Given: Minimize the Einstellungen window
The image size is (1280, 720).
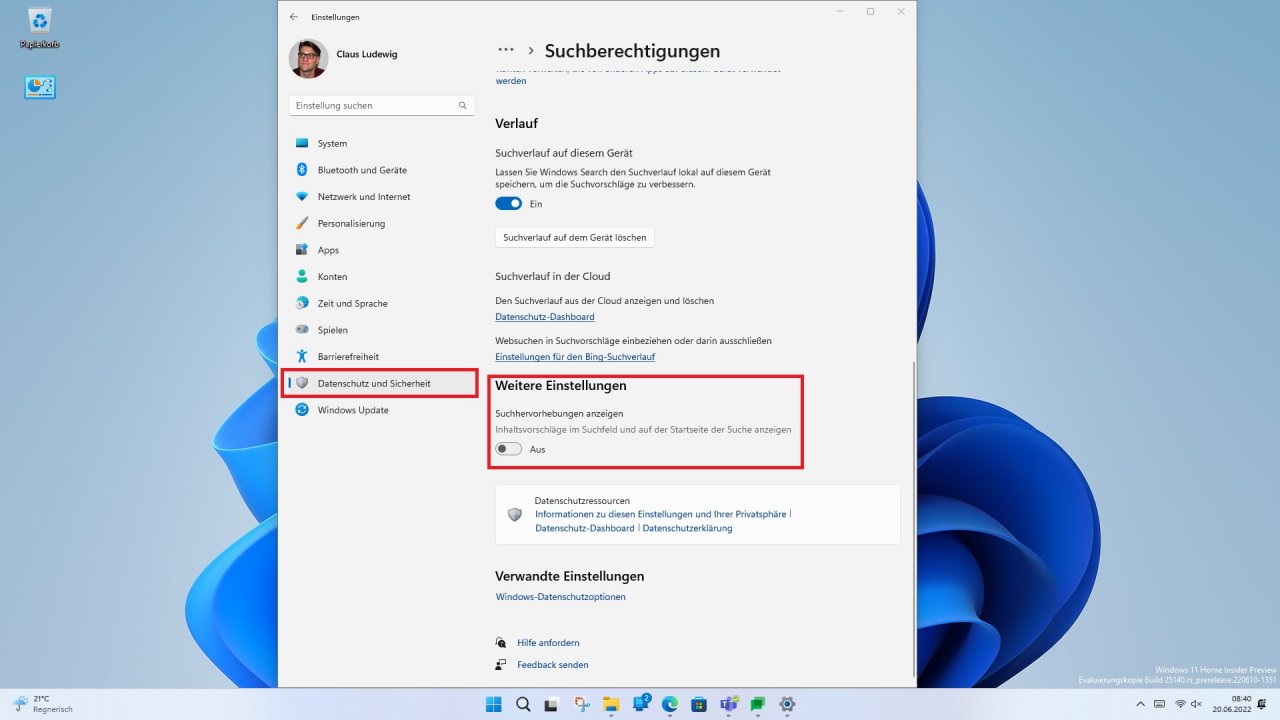Looking at the screenshot, I should [838, 11].
